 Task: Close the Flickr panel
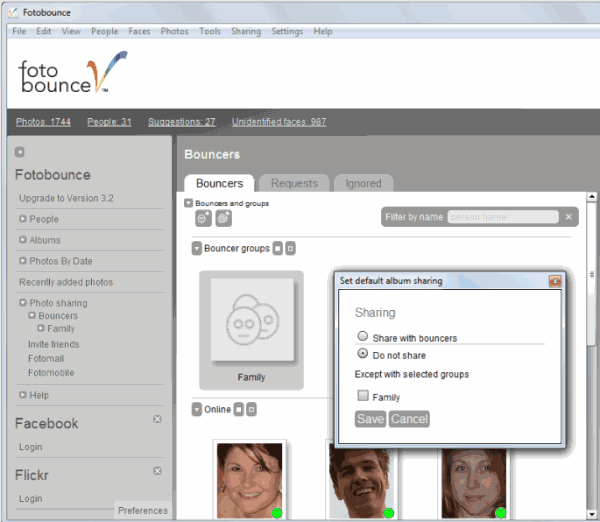pyautogui.click(x=157, y=471)
